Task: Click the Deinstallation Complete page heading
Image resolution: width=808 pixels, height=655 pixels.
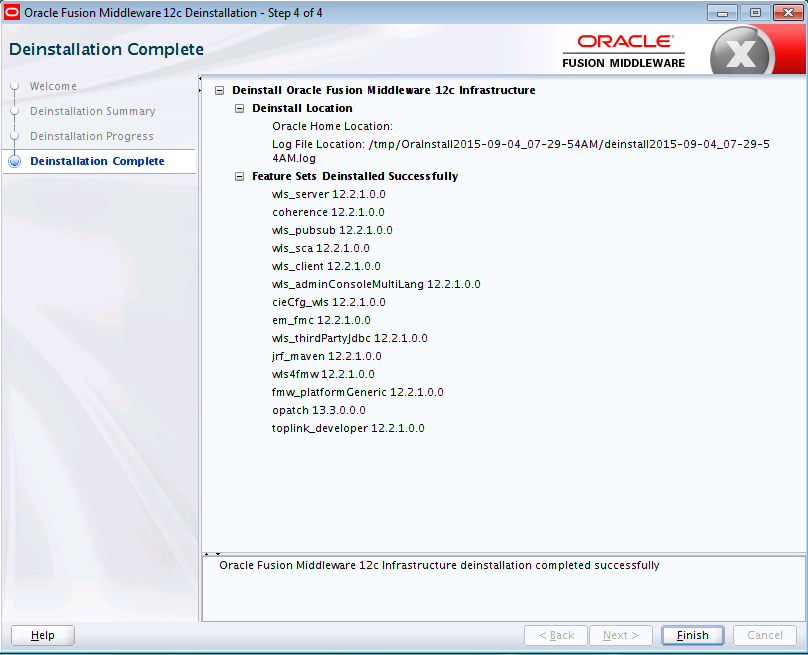Action: coord(107,49)
